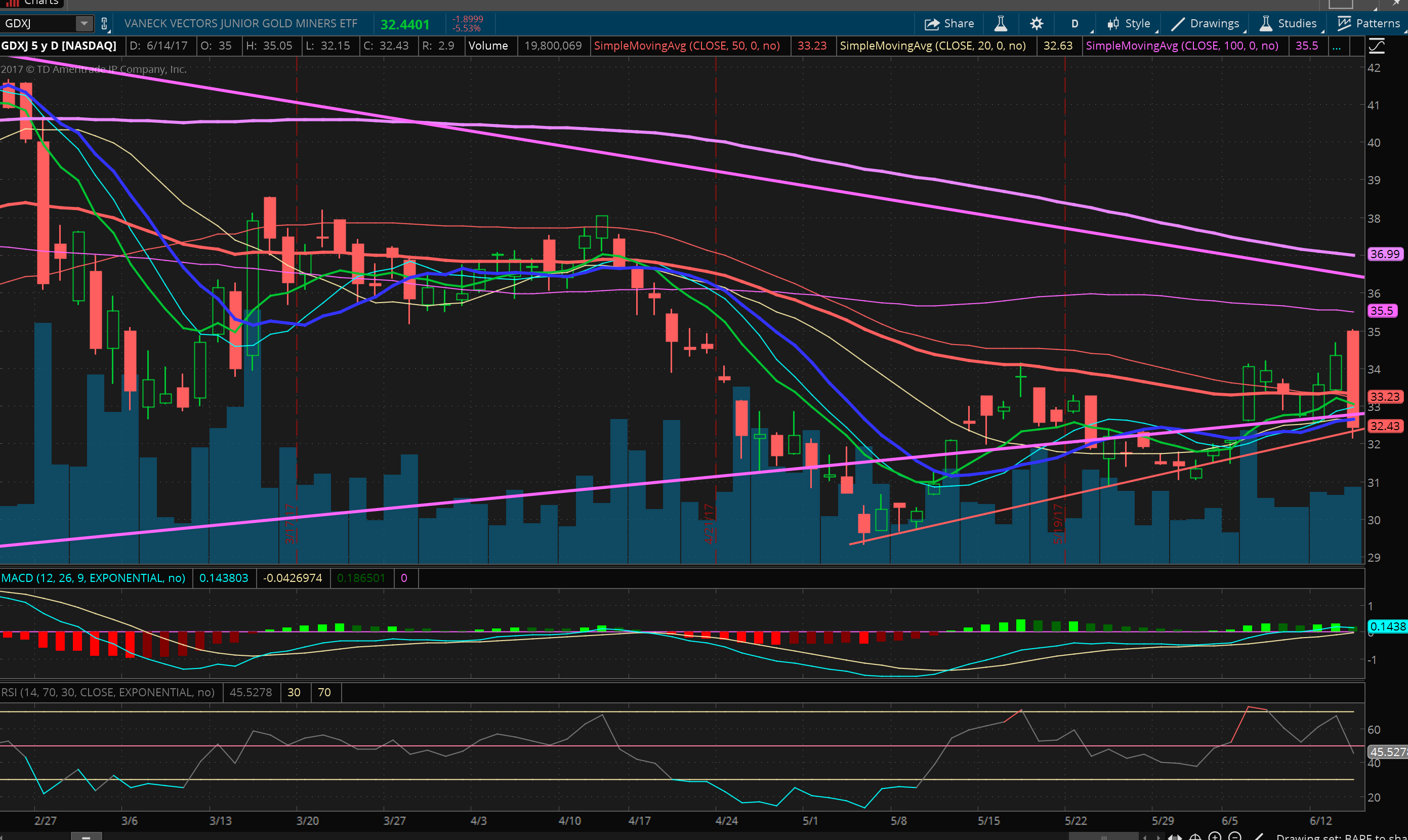Click the symbol link clipboard icon

(104, 24)
